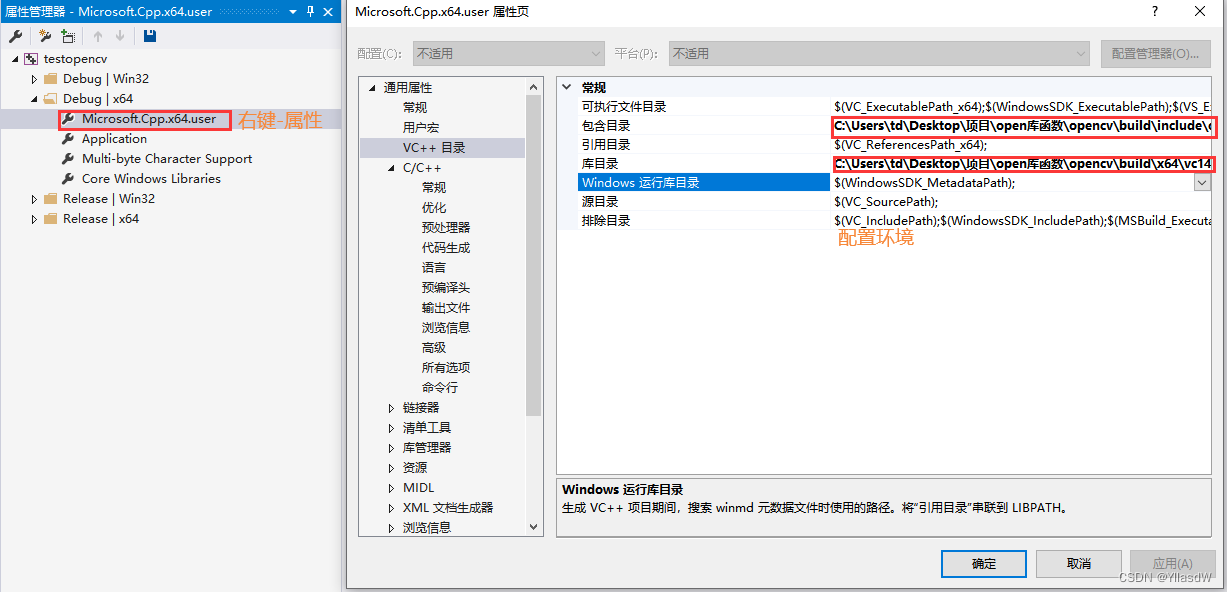Viewport: 1227px width, 592px height.
Task: Click wrench icon beside Multi-byte Character Support
Action: pos(69,159)
